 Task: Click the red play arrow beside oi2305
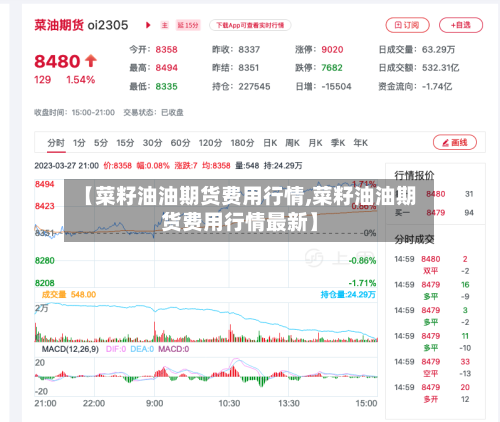pyautogui.click(x=148, y=25)
